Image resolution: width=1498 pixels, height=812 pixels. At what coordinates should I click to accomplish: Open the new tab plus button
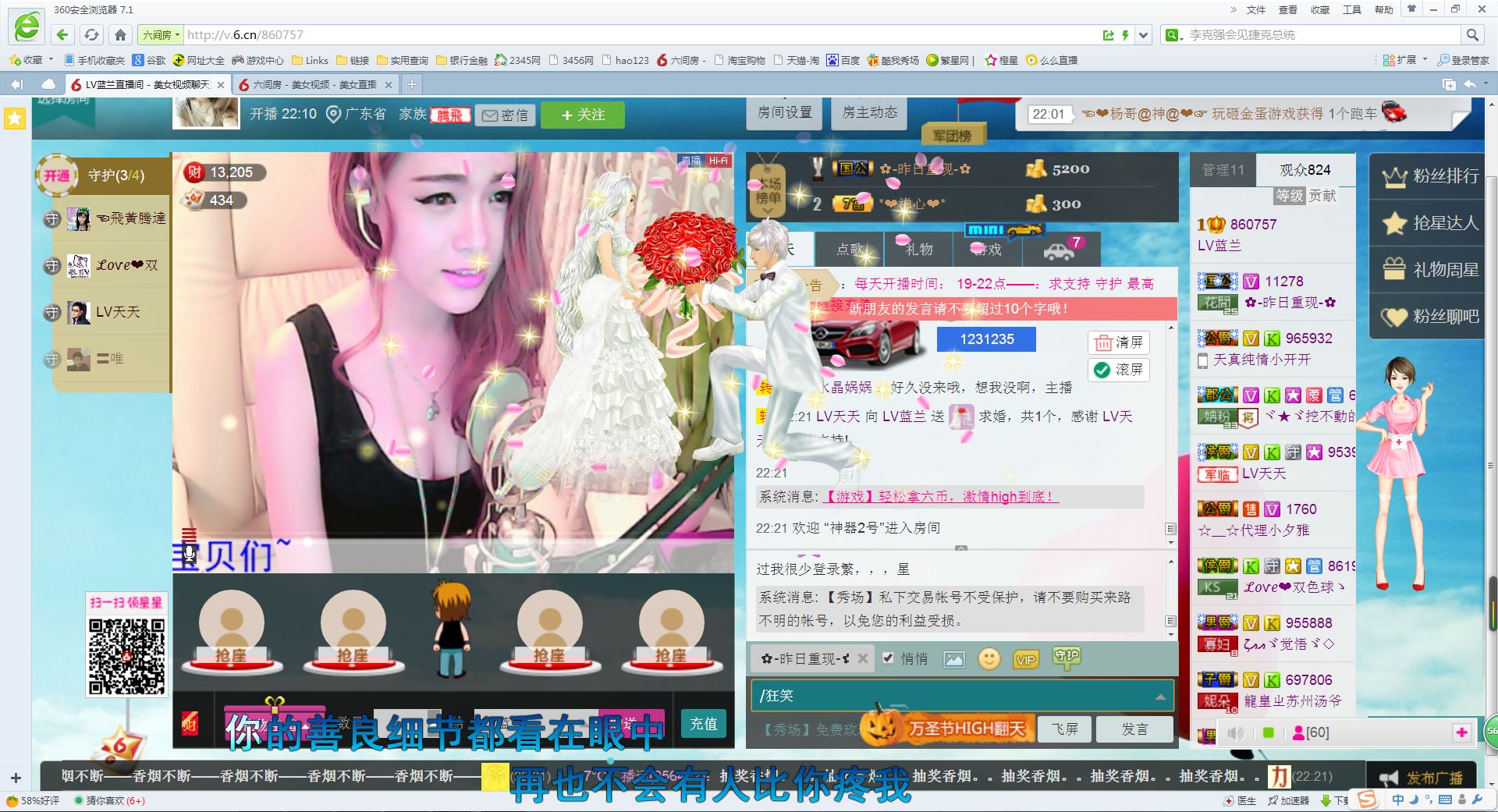pos(412,83)
